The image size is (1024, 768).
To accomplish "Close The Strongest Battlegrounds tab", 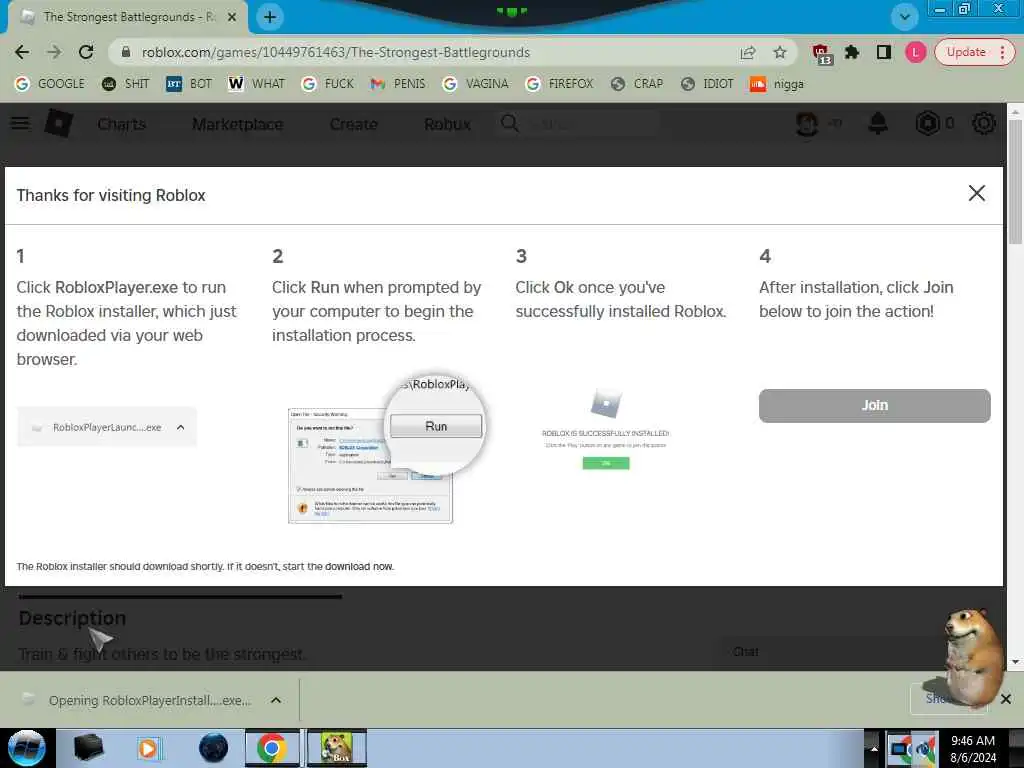I will point(232,17).
